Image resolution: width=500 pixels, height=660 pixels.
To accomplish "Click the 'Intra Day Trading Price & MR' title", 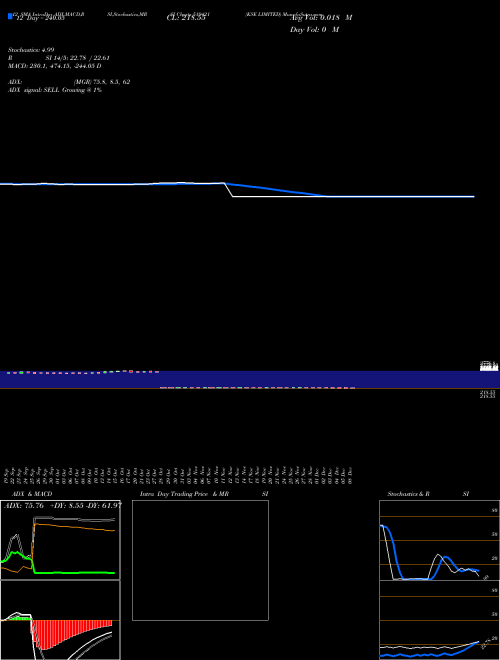I will point(184,494).
